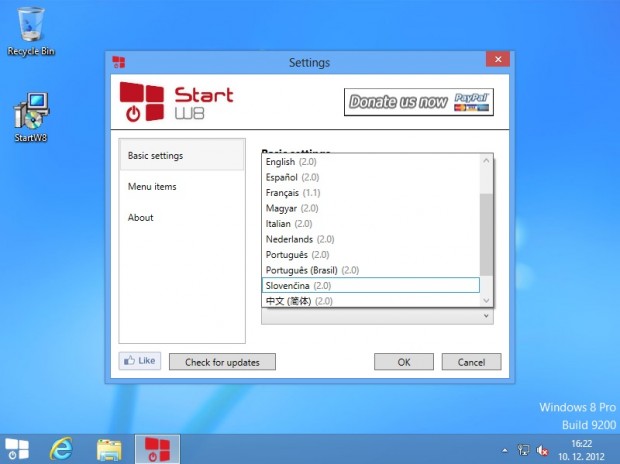Open the About section

pyautogui.click(x=182, y=217)
